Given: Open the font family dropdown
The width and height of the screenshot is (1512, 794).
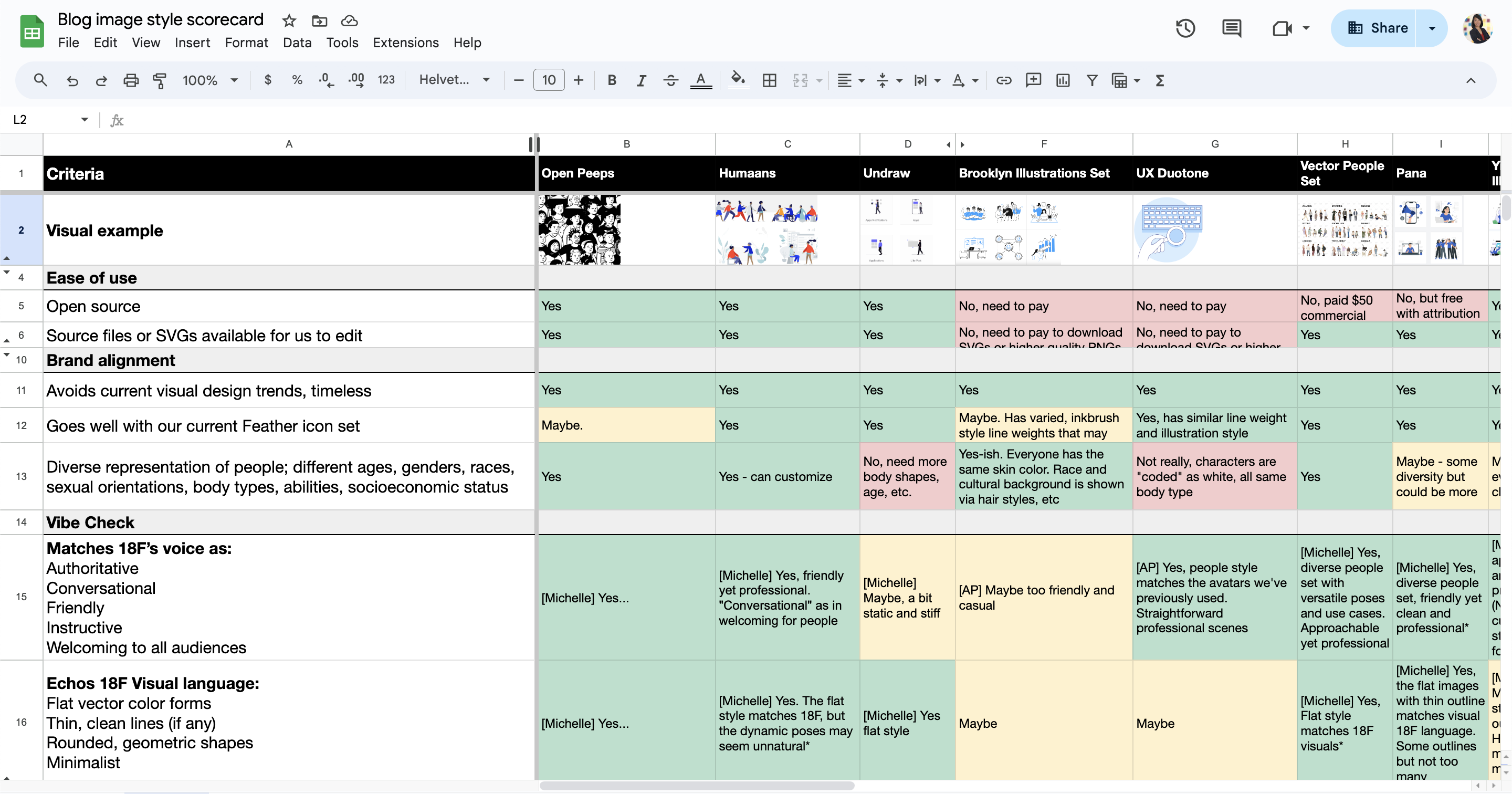Looking at the screenshot, I should coord(454,80).
